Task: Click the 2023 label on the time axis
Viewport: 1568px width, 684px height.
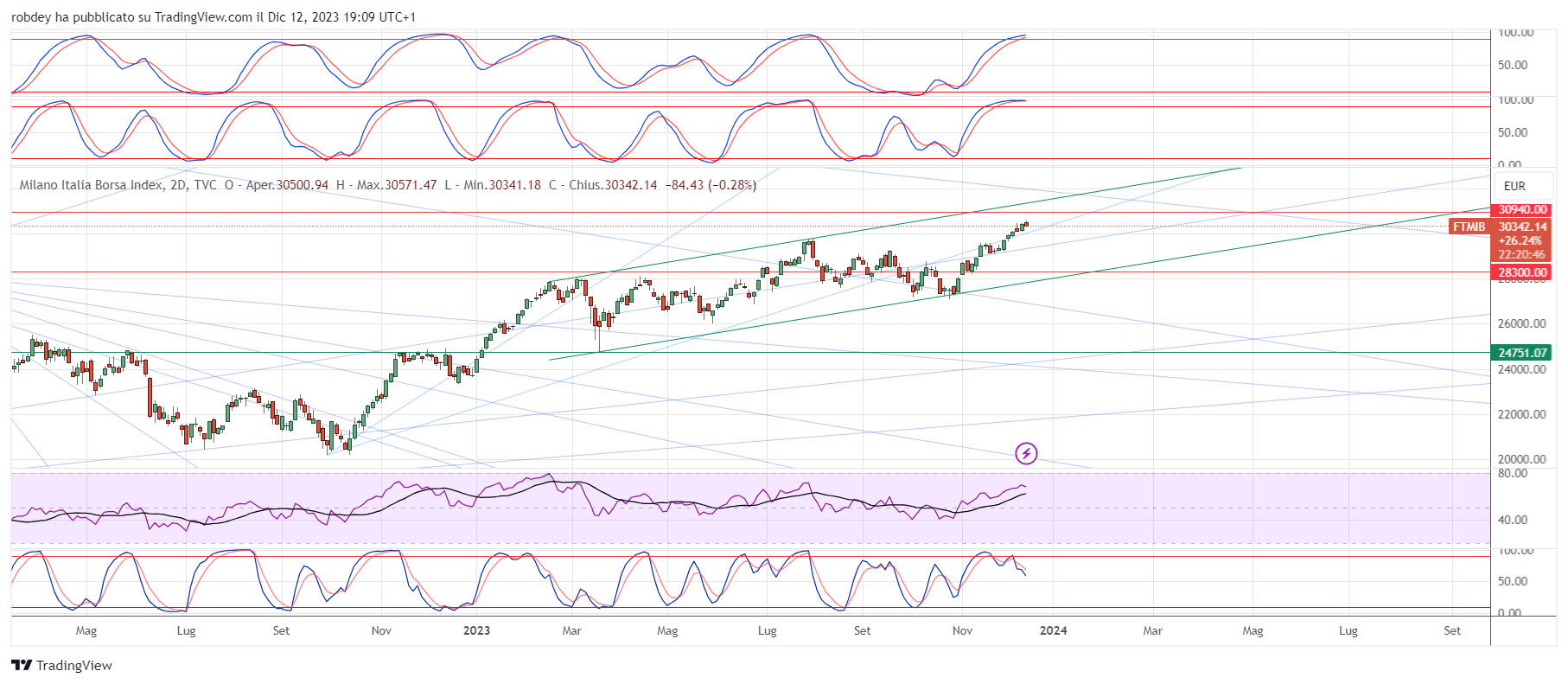Action: click(x=476, y=630)
